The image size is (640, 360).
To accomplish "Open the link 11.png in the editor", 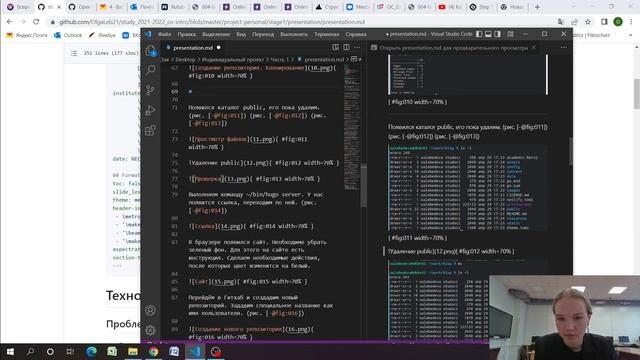I will pyautogui.click(x=262, y=139).
